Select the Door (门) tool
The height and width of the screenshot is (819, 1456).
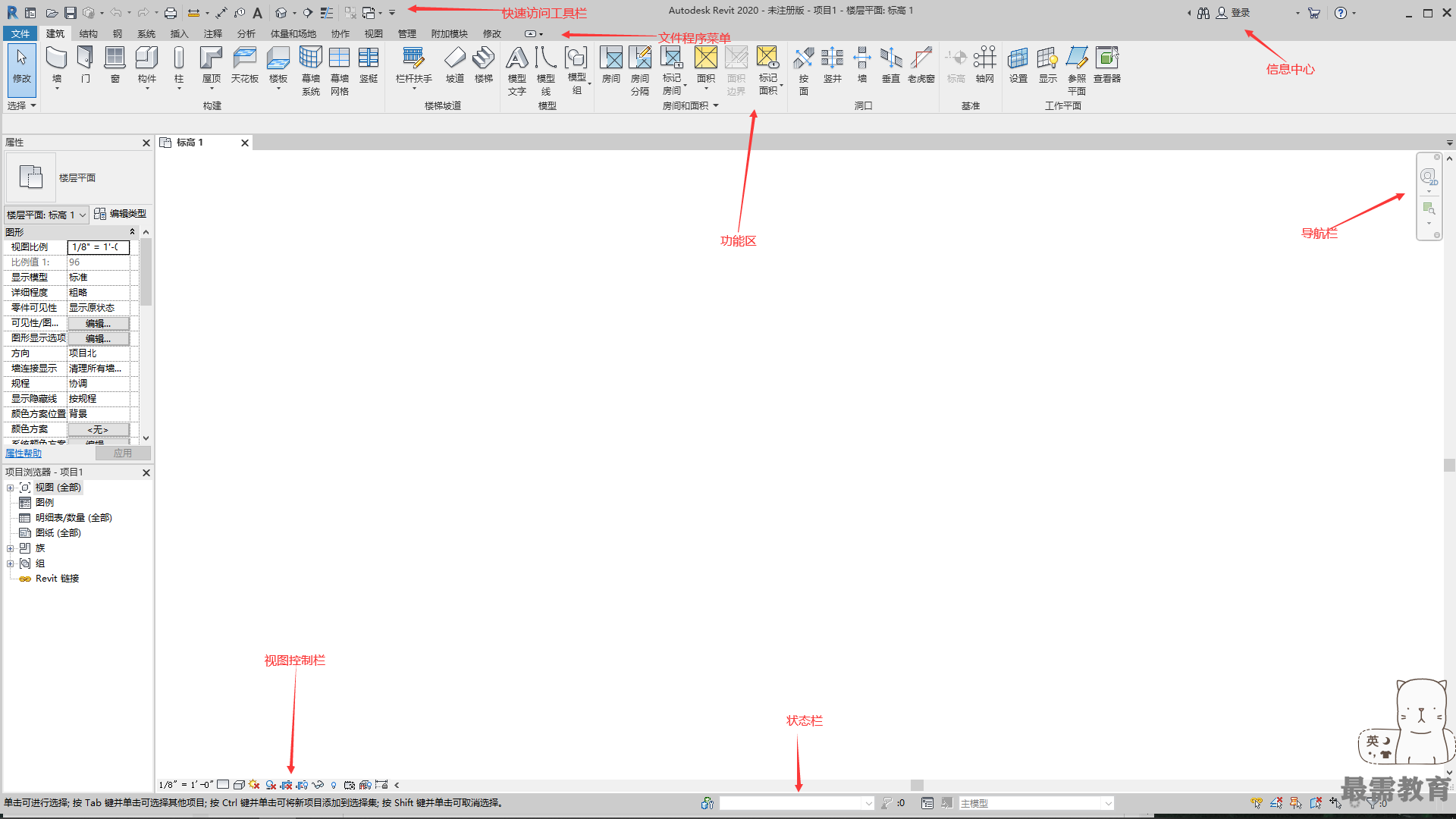pyautogui.click(x=86, y=64)
